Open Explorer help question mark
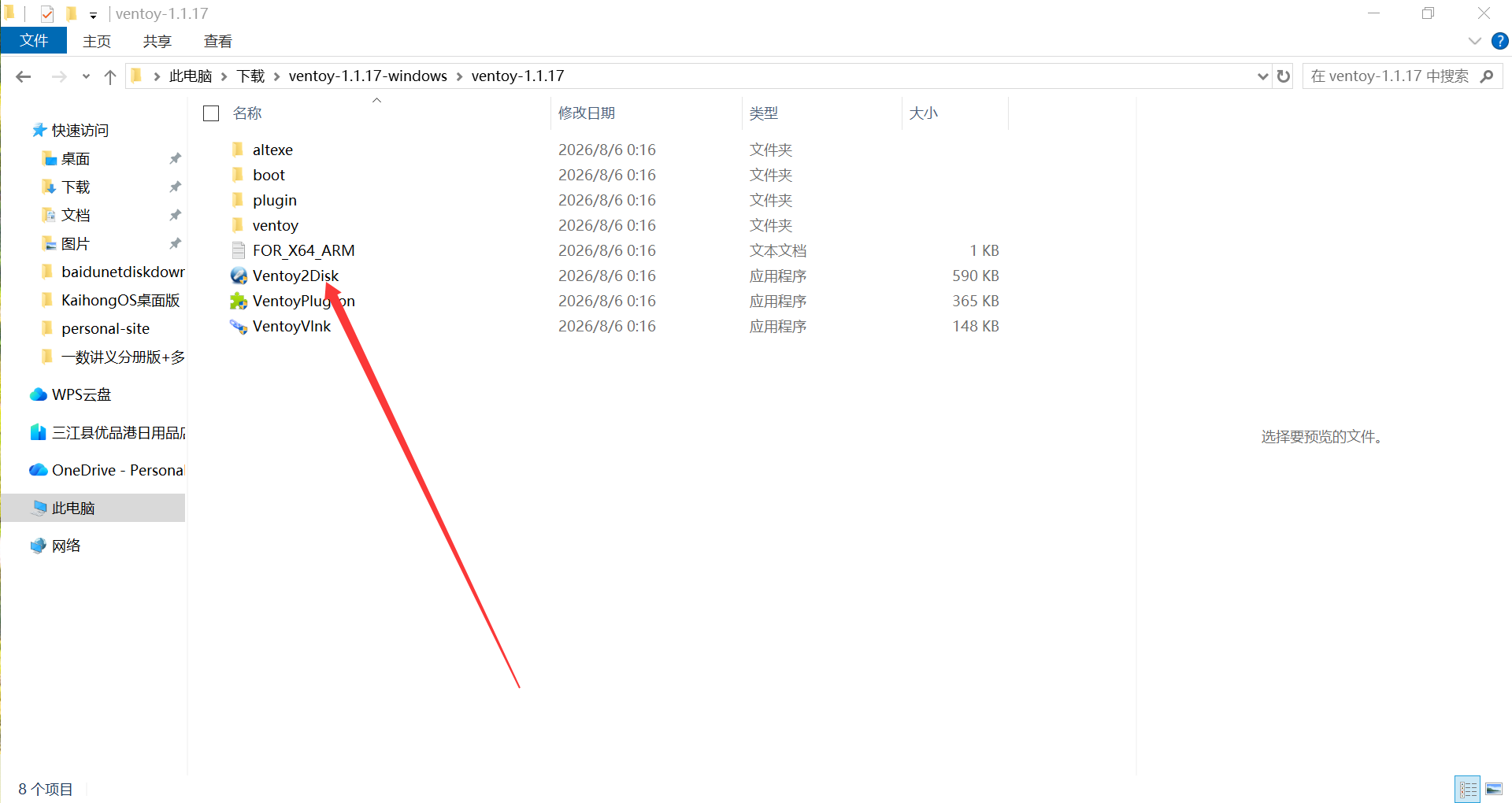1512x803 pixels. tap(1500, 41)
